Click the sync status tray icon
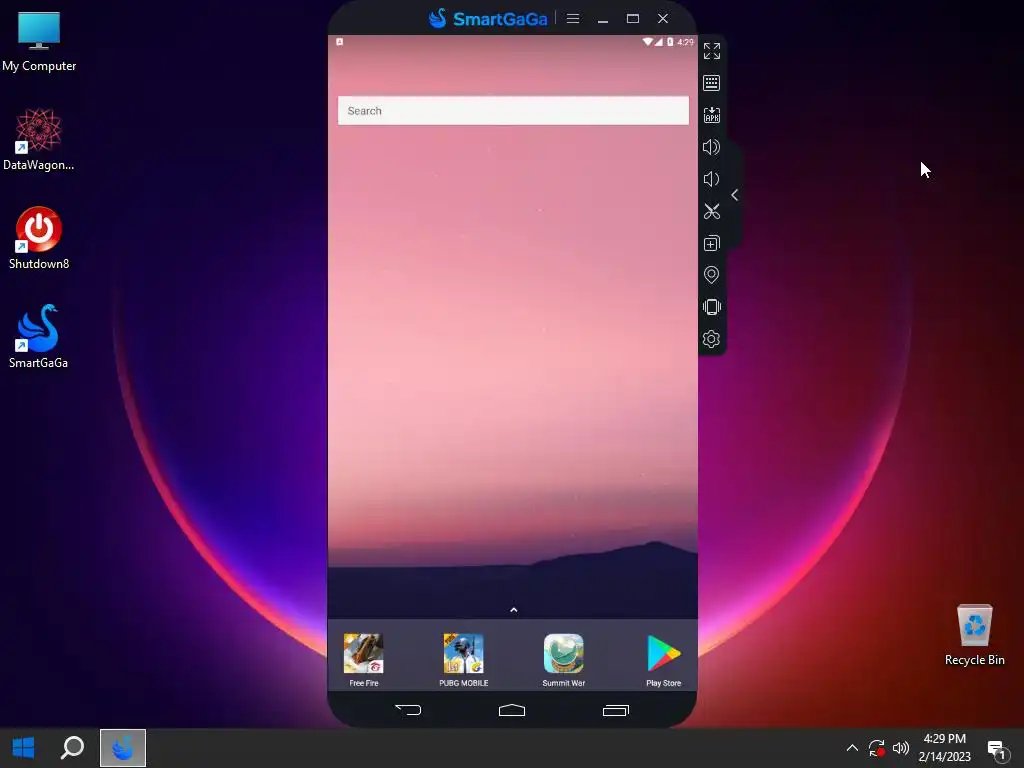Screen dimensions: 1024x768 click(876, 748)
